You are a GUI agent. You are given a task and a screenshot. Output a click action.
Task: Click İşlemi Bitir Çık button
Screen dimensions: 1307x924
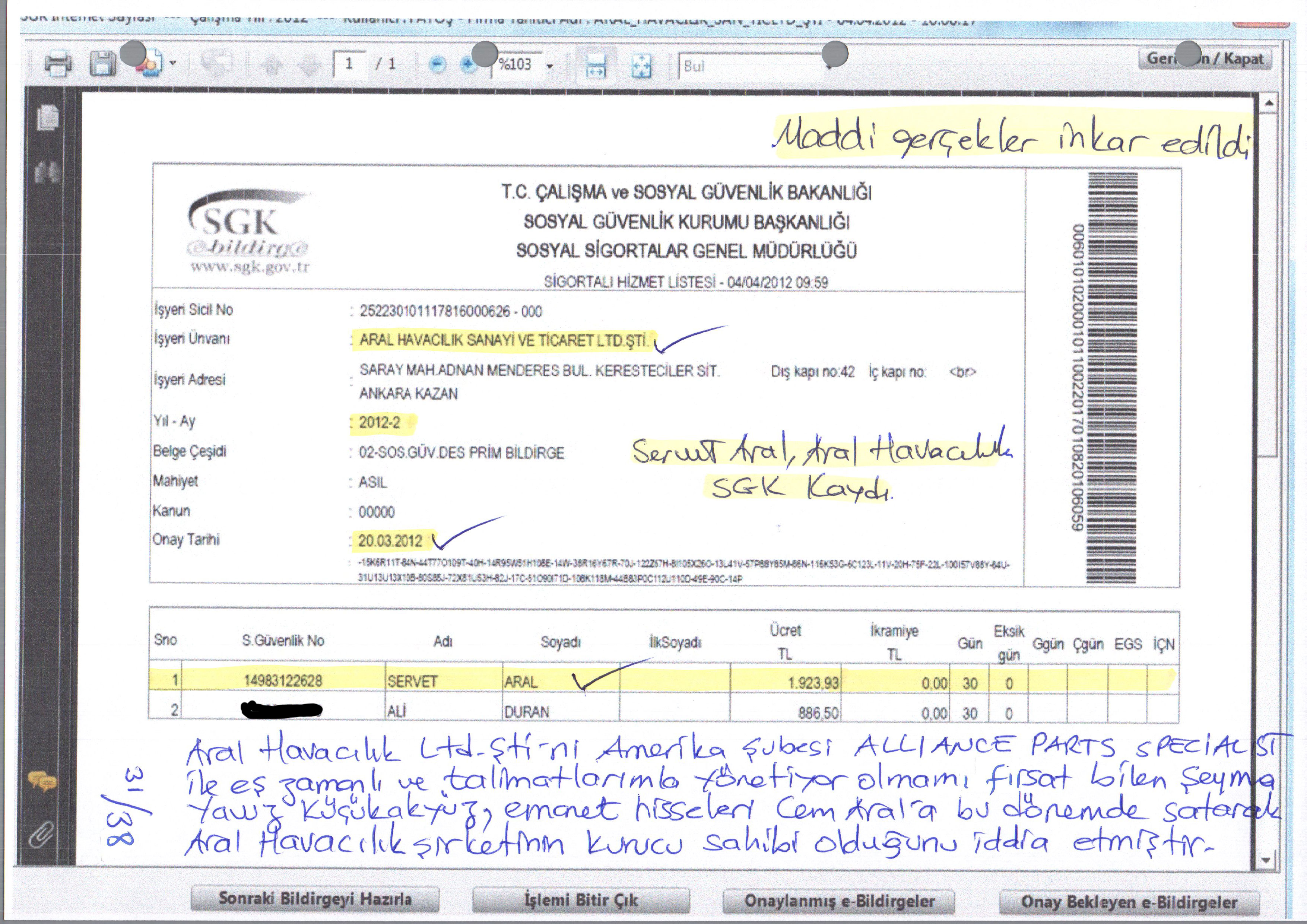(581, 900)
